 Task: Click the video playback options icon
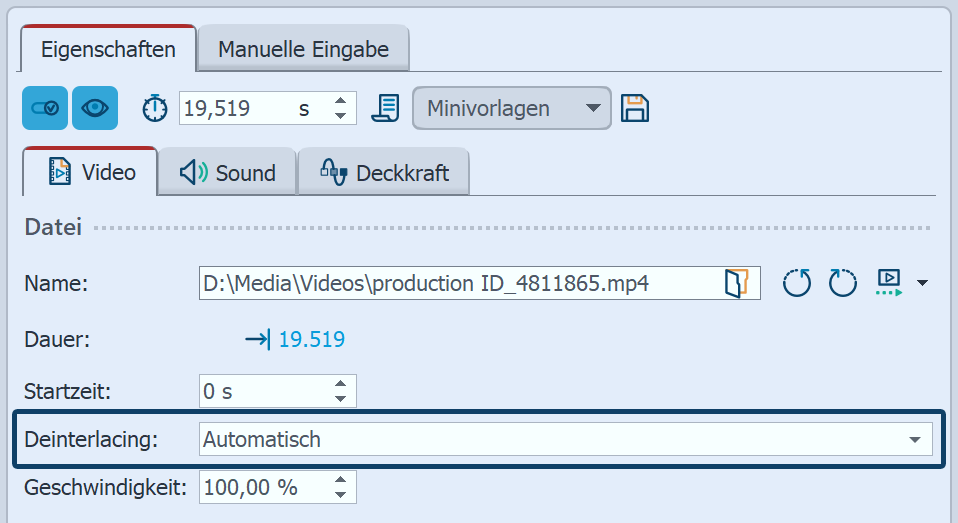889,283
